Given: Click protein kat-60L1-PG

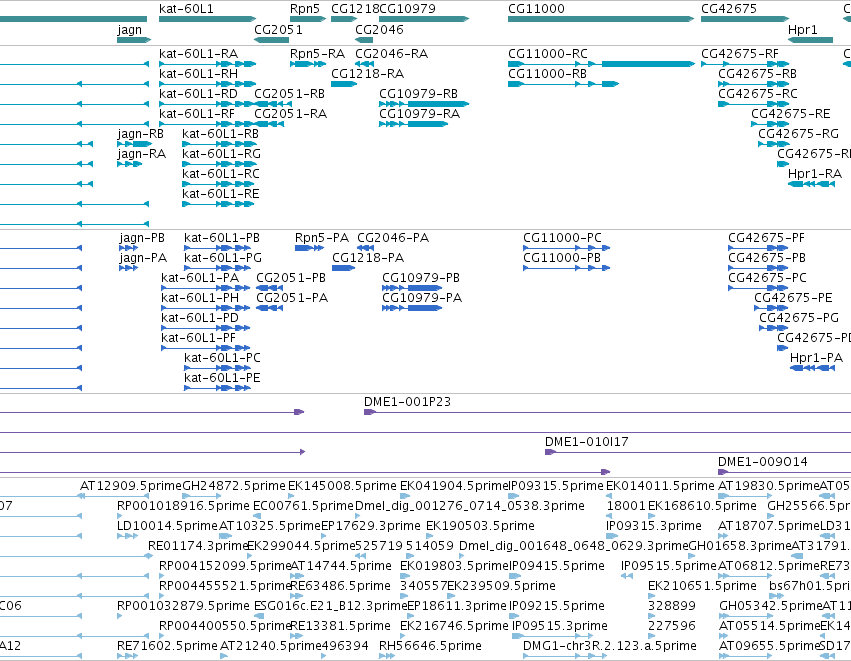Looking at the screenshot, I should (x=223, y=258).
